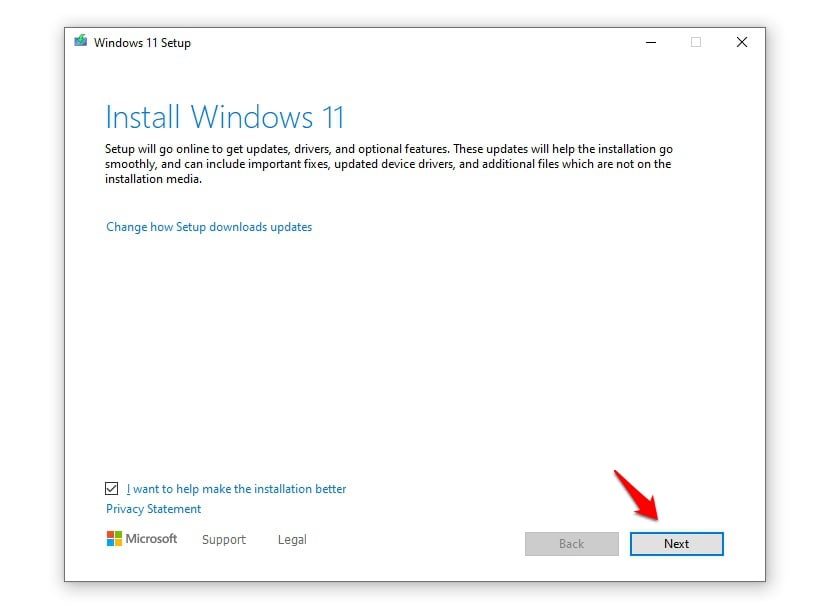Open the Legal link
This screenshot has width=836, height=615.
pyautogui.click(x=292, y=539)
